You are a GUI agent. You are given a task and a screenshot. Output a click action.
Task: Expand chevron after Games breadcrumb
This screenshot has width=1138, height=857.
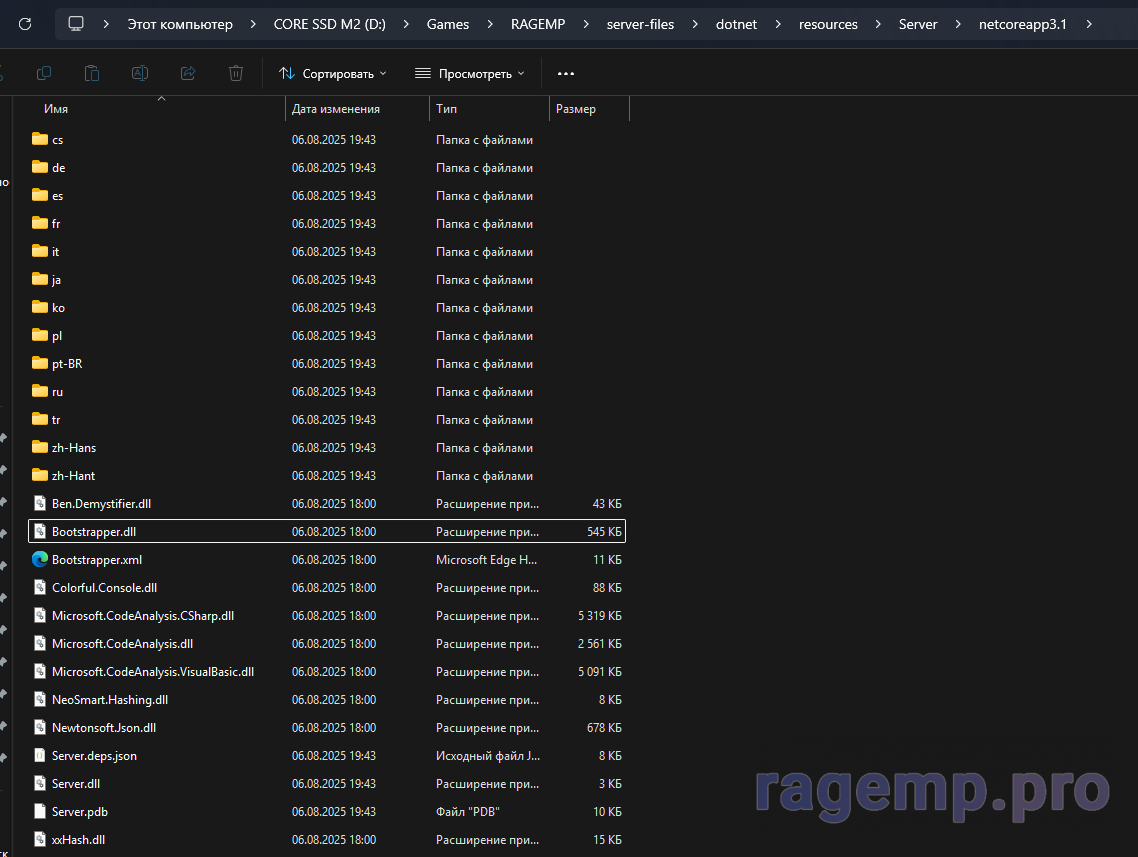490,24
